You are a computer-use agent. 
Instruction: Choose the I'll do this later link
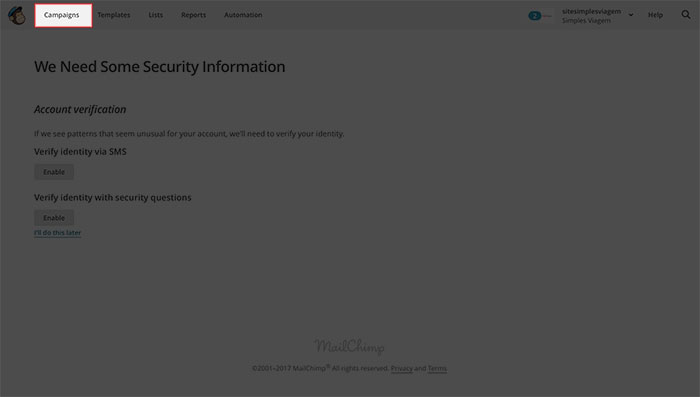point(58,233)
